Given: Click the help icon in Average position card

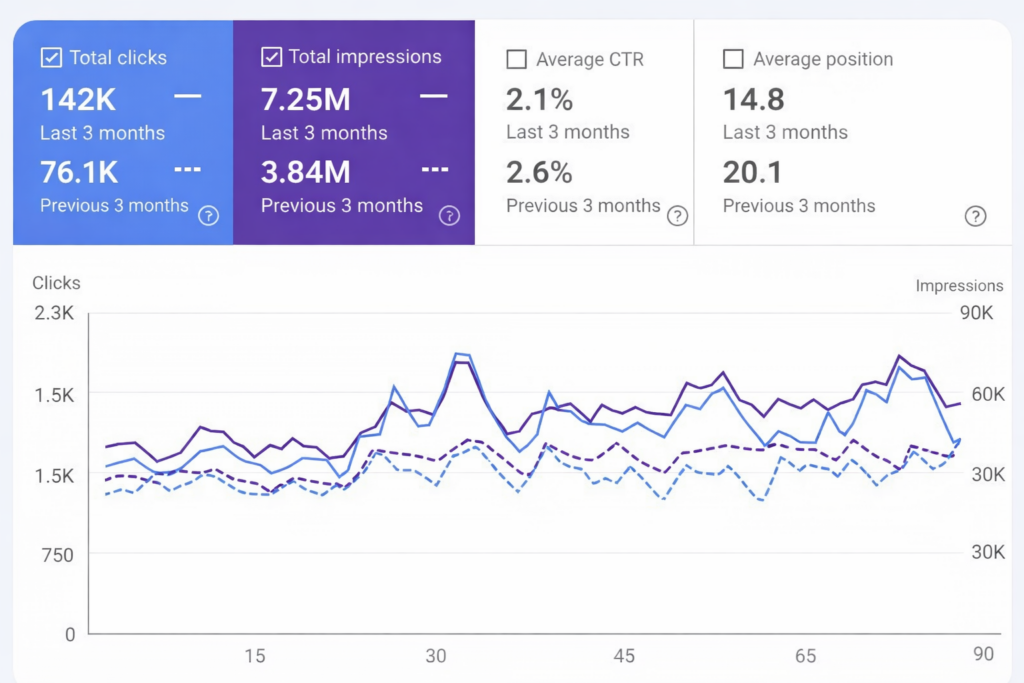Looking at the screenshot, I should tap(975, 216).
